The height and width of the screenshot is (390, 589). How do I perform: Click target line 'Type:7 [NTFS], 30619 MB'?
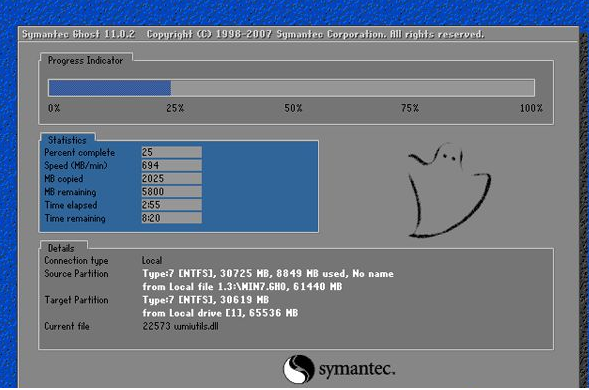tap(205, 300)
